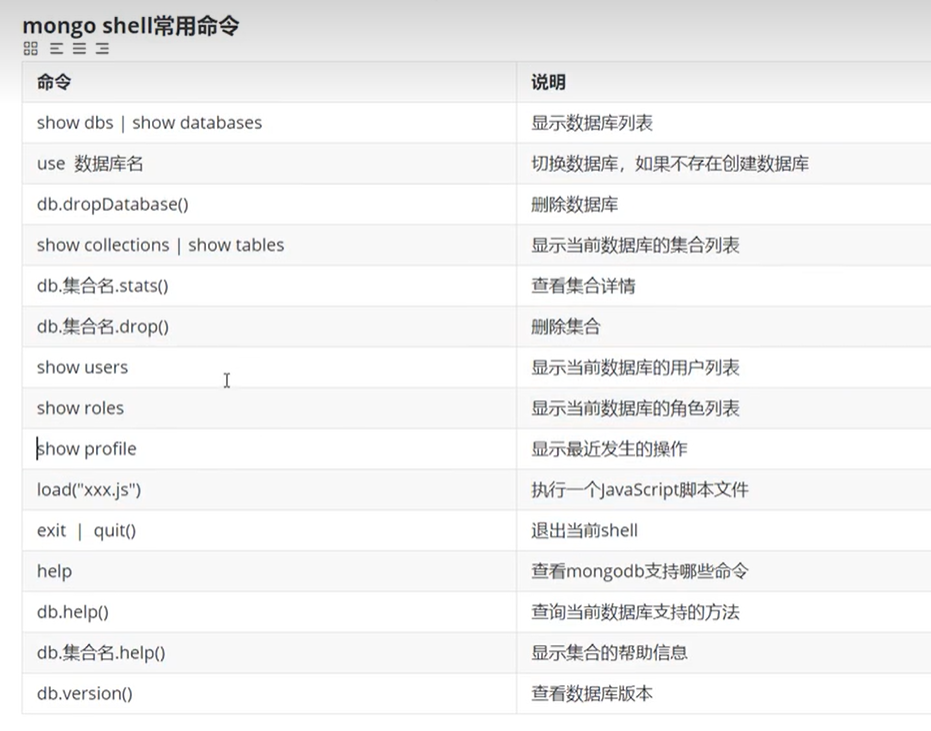
Task: Click the 'db.集合名.stats()' command cell
Action: [x=269, y=286]
